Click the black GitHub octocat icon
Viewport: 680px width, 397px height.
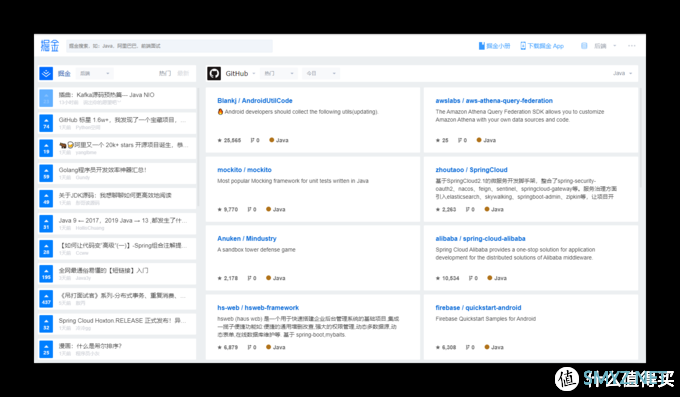click(214, 73)
